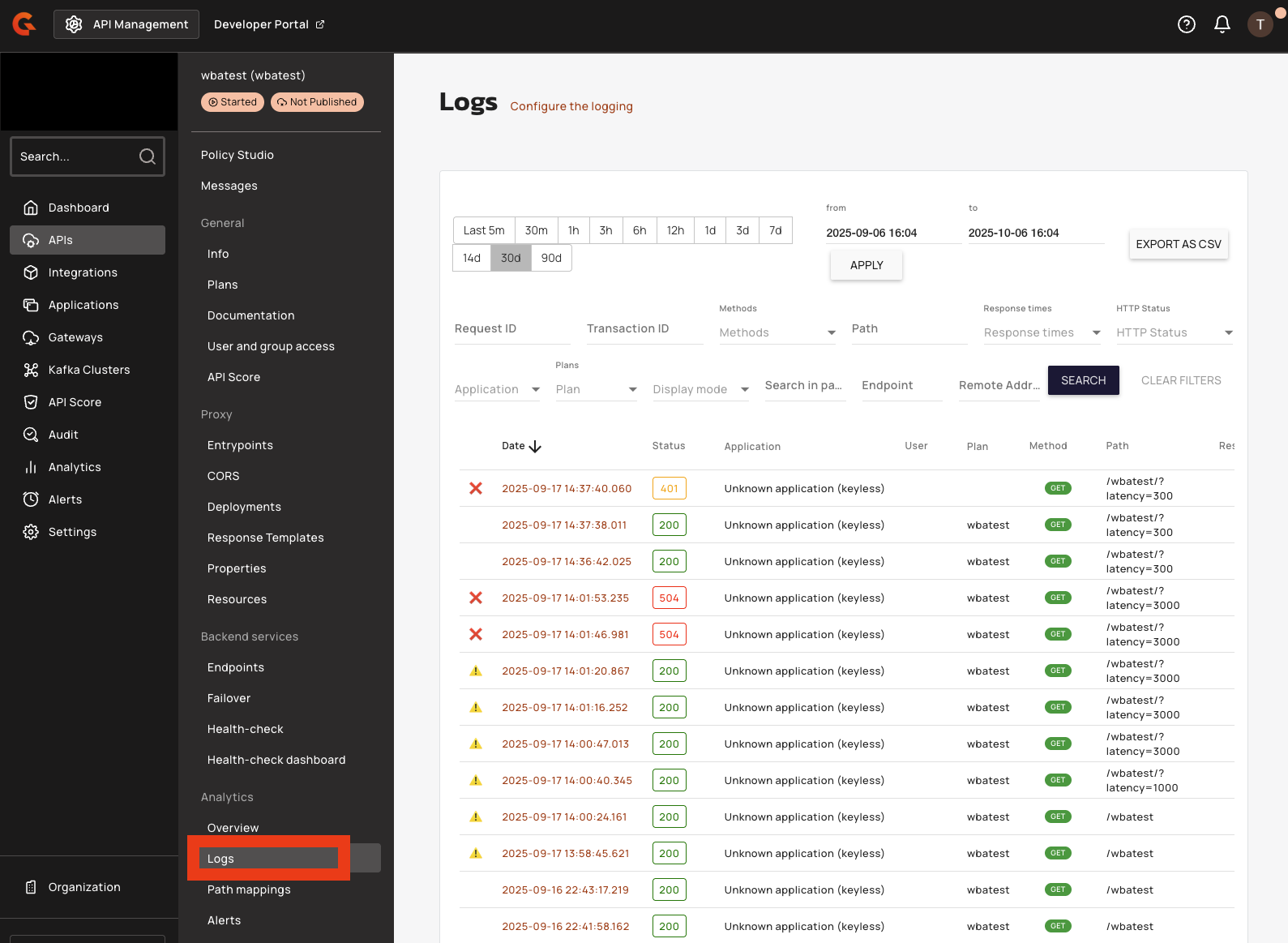Click the search magnifier icon in sidebar
1288x943 pixels.
point(147,156)
